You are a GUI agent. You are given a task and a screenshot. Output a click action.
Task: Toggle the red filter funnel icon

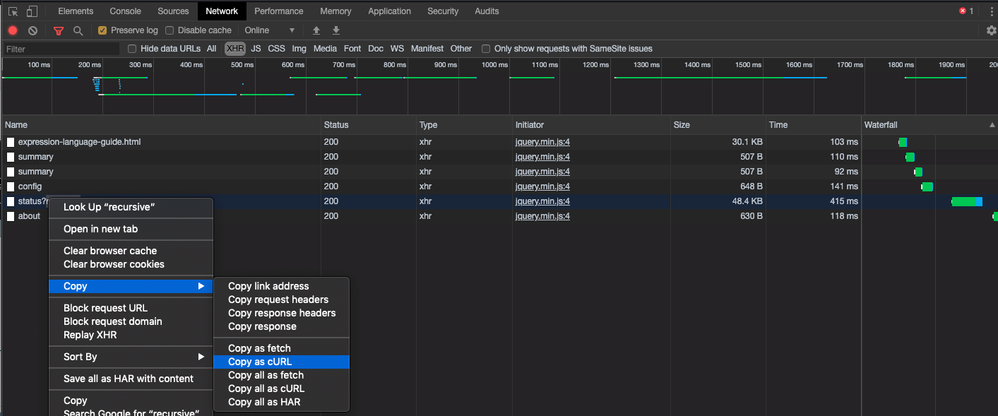coord(59,30)
